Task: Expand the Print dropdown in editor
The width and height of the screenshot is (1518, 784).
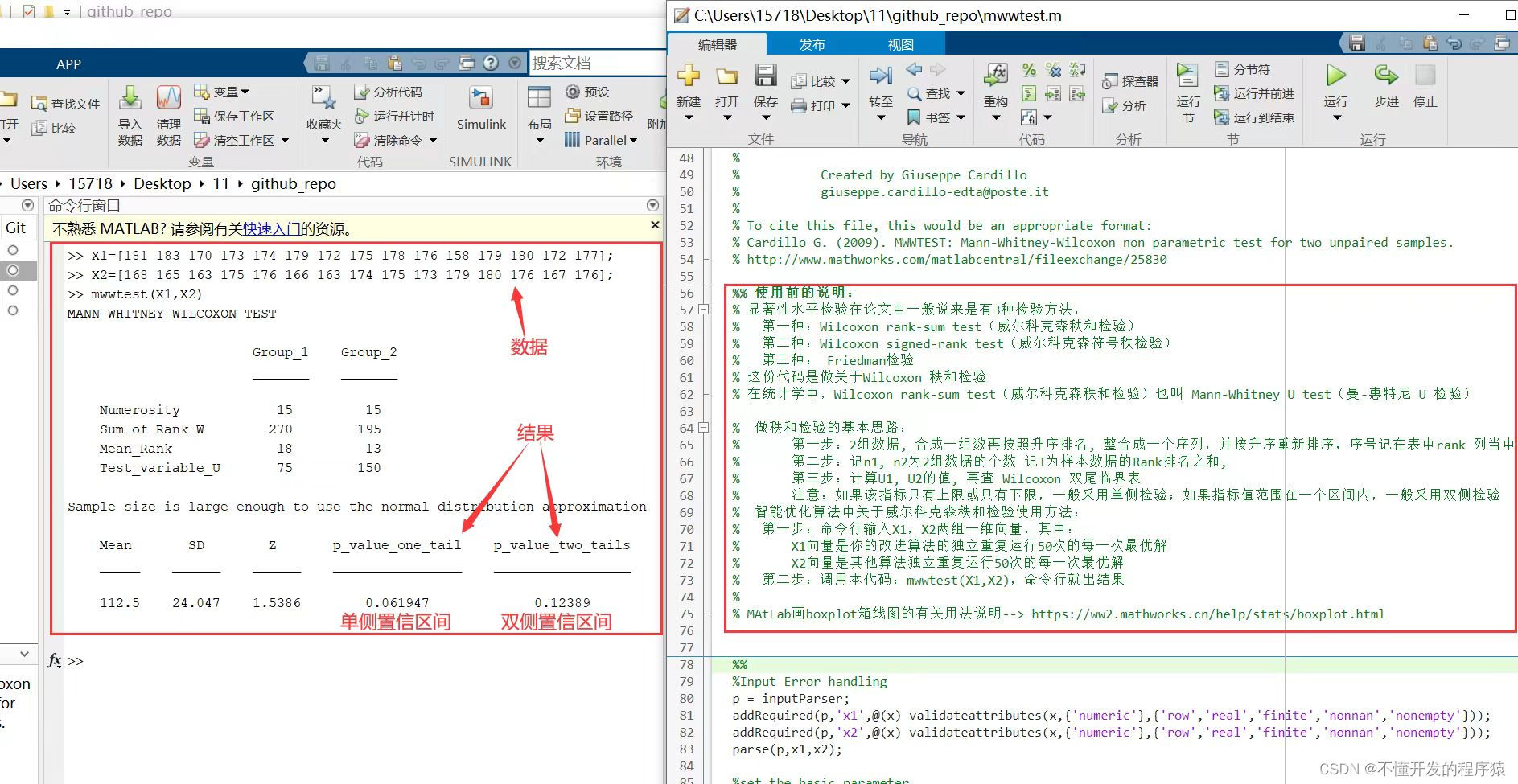Action: click(x=845, y=105)
